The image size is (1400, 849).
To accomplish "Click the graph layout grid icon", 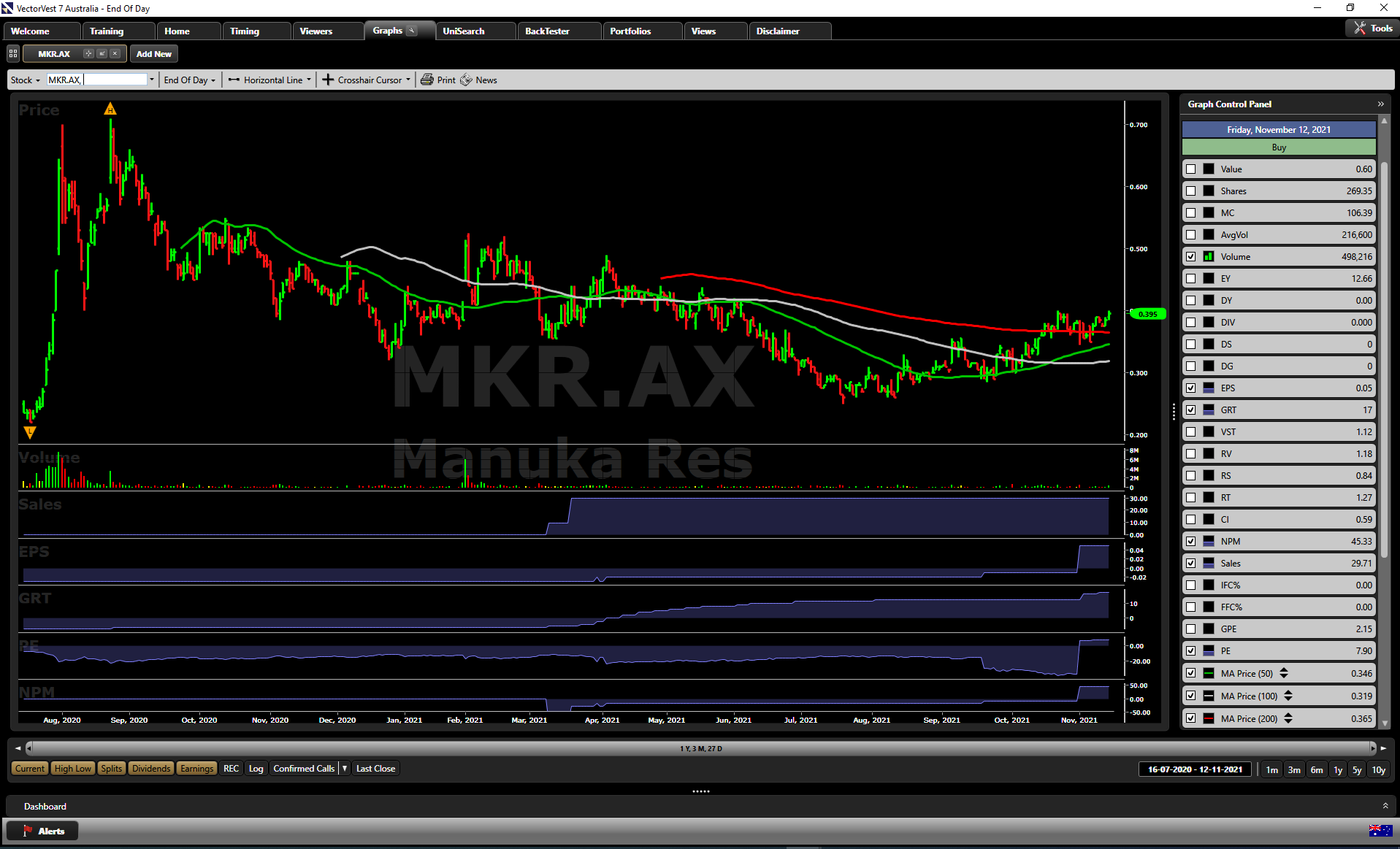I will (x=13, y=53).
